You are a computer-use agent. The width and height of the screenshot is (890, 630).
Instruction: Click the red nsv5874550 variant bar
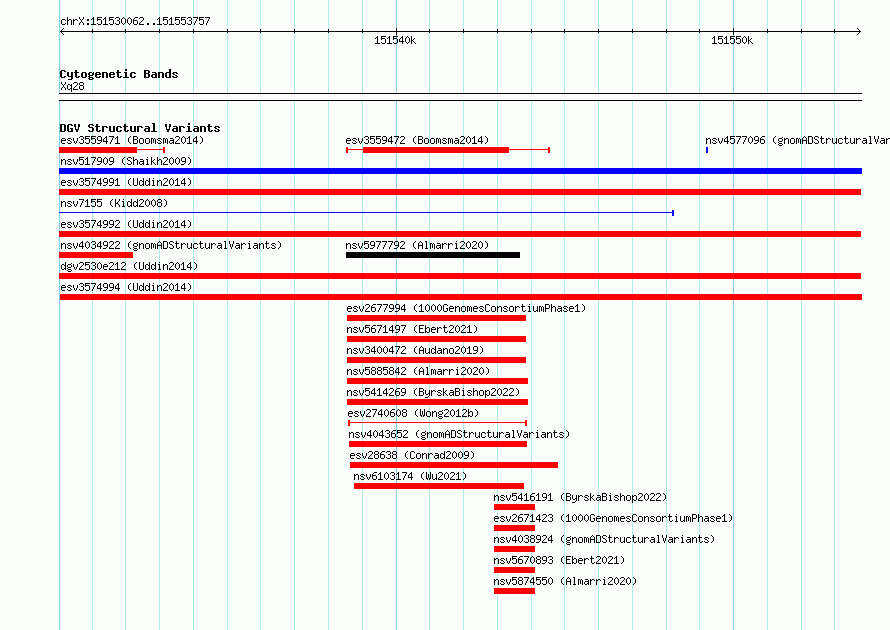tap(514, 591)
